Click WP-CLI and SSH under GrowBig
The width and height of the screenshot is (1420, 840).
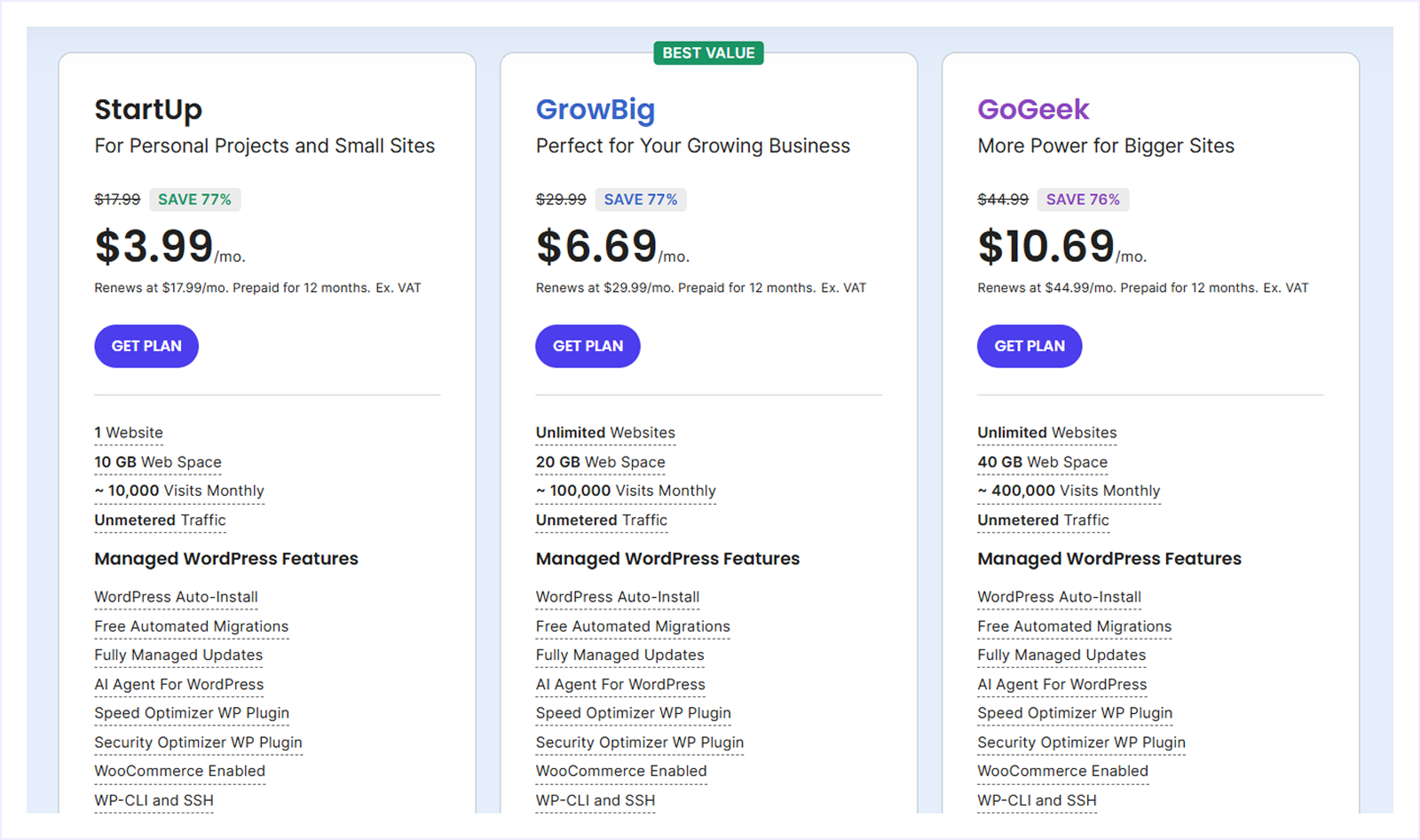(596, 799)
